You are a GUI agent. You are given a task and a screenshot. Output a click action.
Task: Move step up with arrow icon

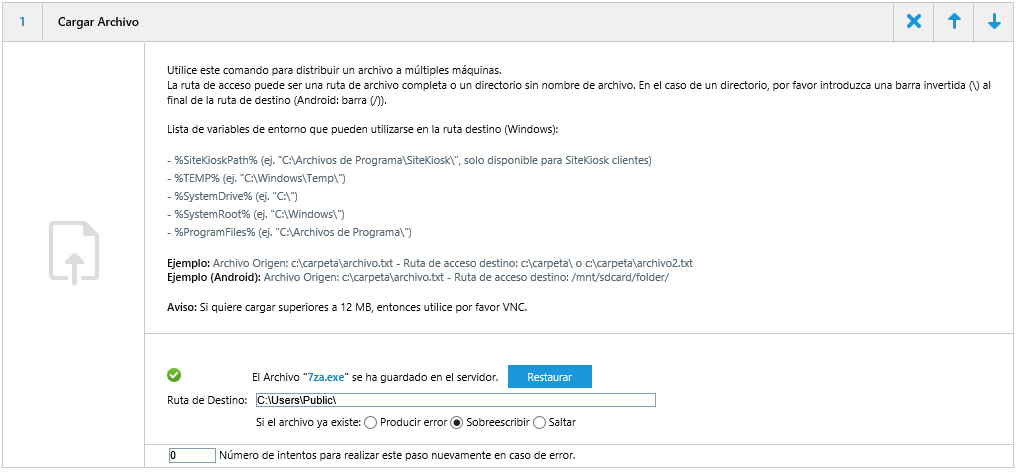pos(954,22)
